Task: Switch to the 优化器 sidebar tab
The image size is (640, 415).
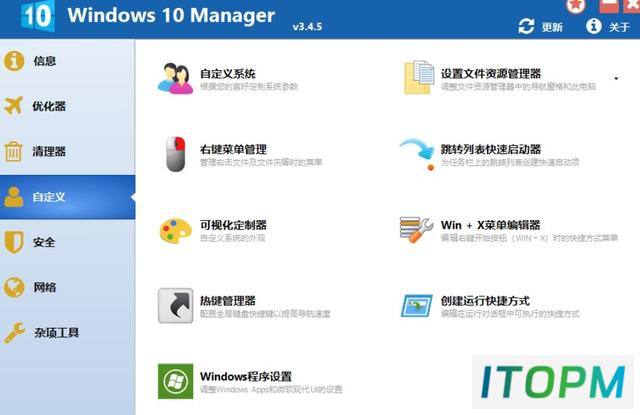Action: (x=67, y=106)
